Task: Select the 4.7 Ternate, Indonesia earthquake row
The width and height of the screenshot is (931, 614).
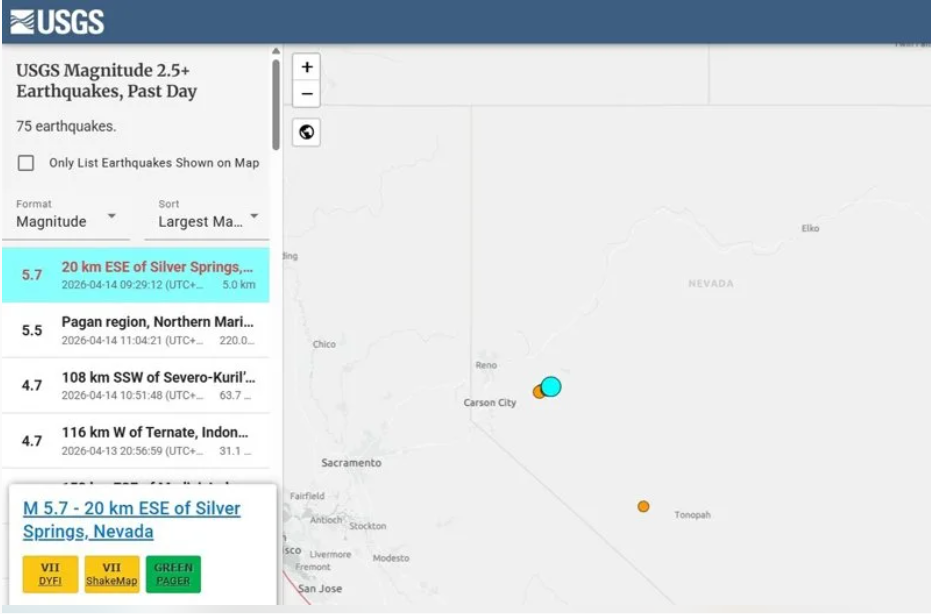Action: click(x=136, y=441)
